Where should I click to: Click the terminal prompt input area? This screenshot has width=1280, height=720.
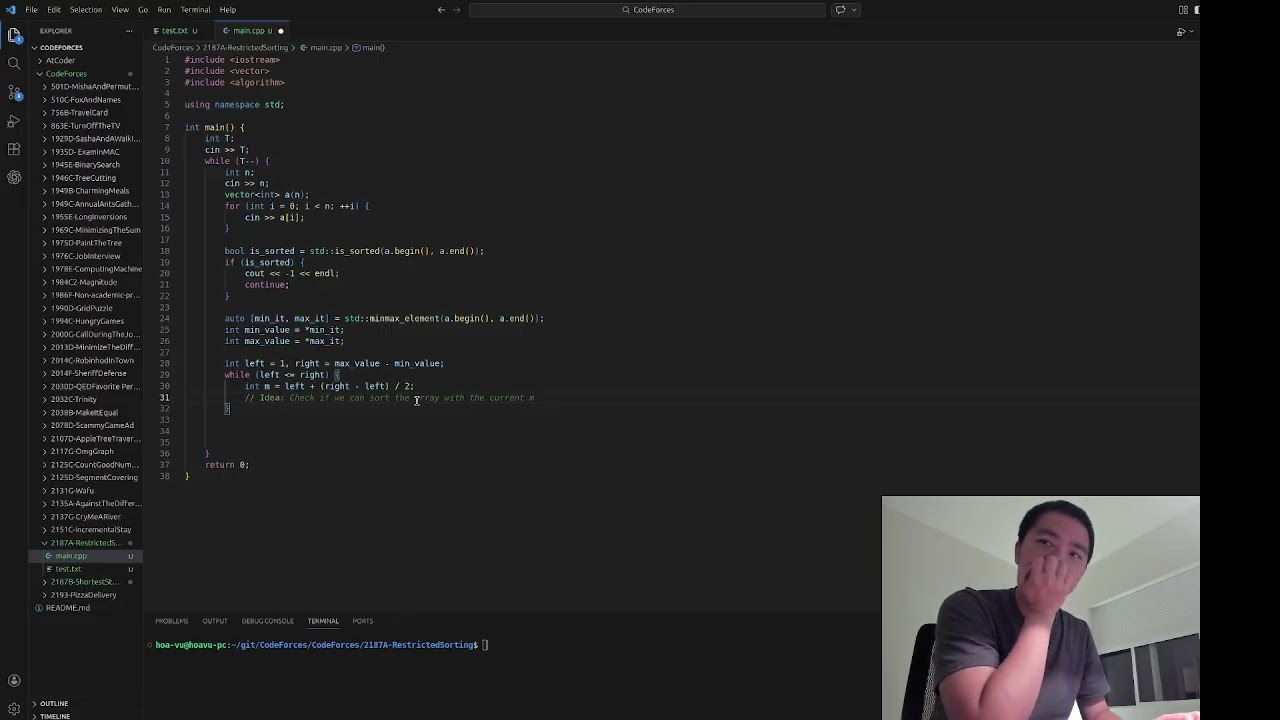pos(484,645)
